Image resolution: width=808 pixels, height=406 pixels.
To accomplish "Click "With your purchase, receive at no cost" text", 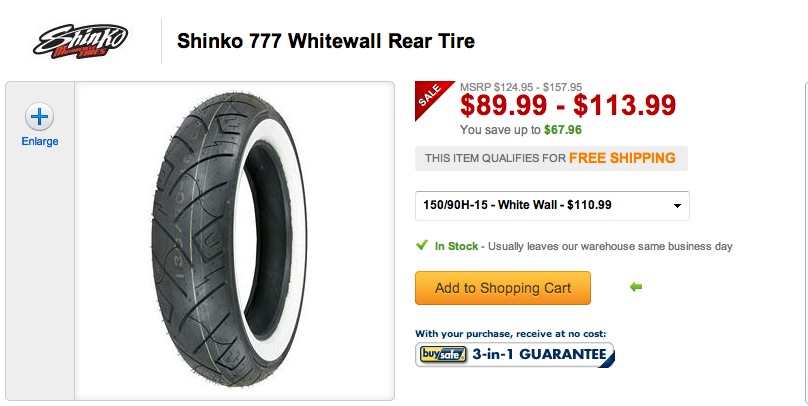I will (x=511, y=334).
